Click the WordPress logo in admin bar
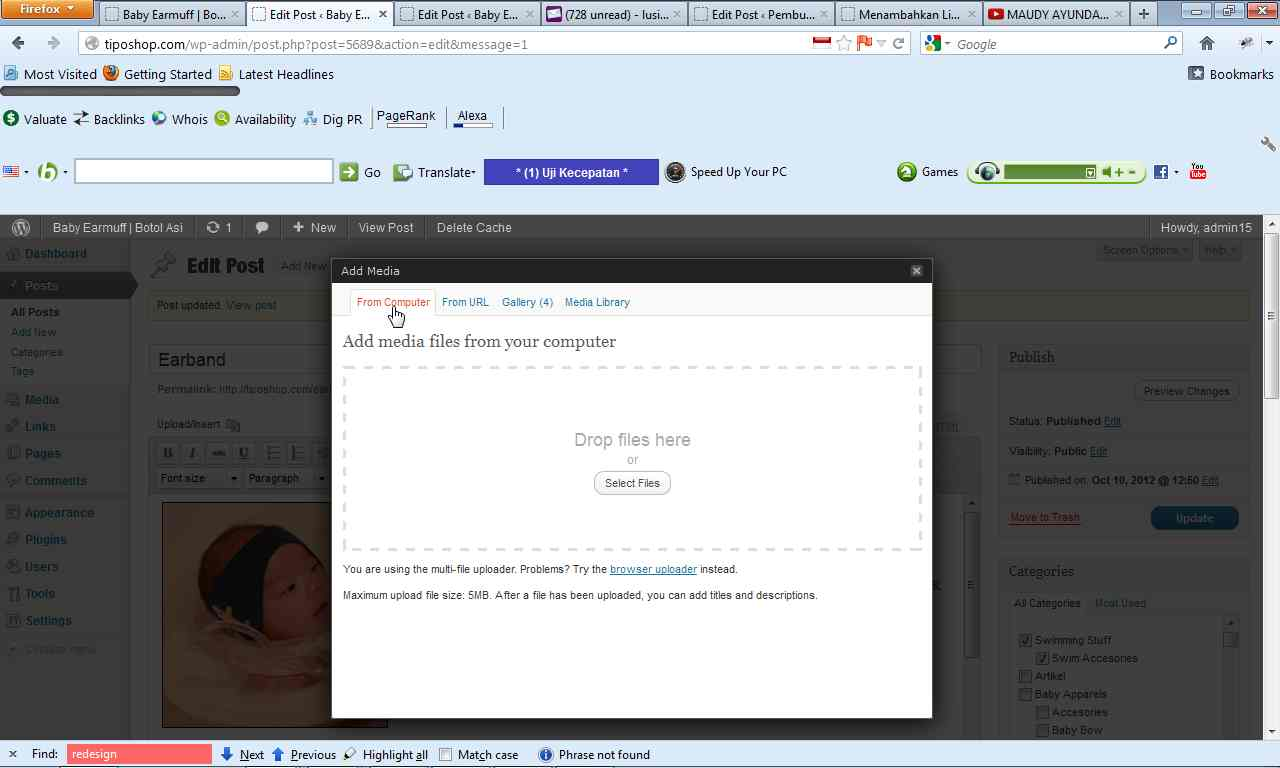Image resolution: width=1280 pixels, height=768 pixels. point(21,228)
